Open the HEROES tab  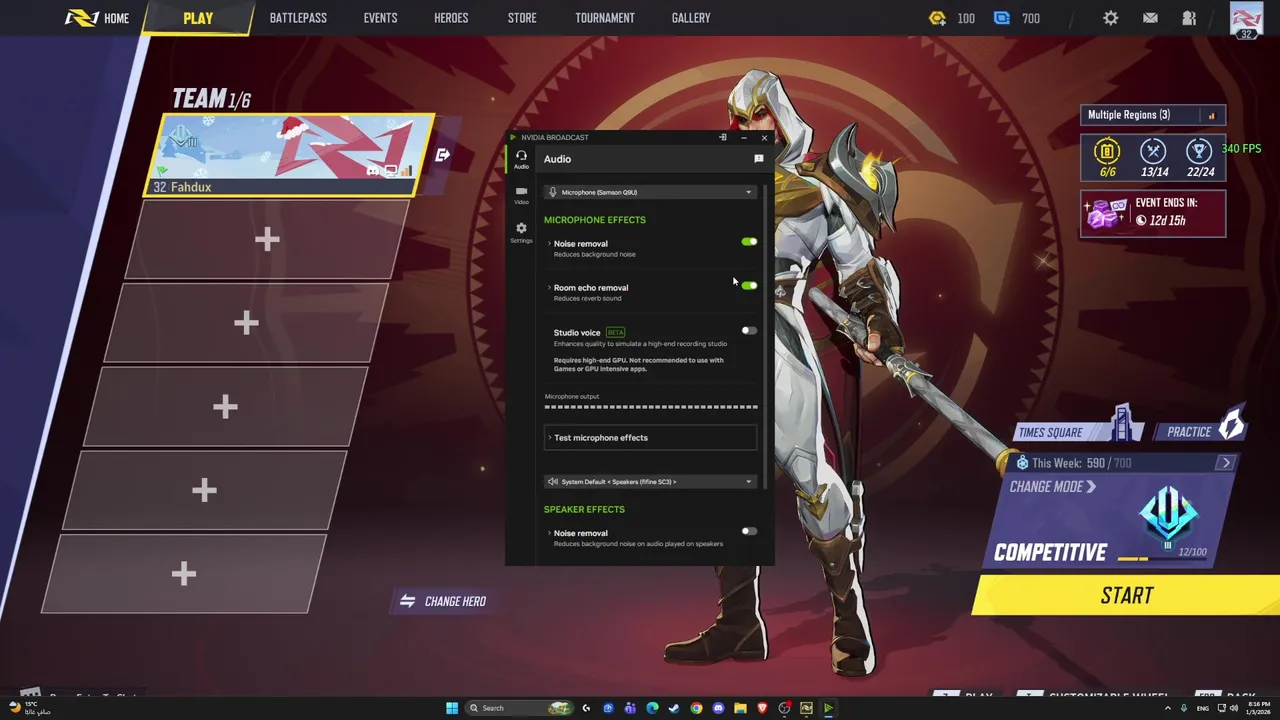point(451,18)
